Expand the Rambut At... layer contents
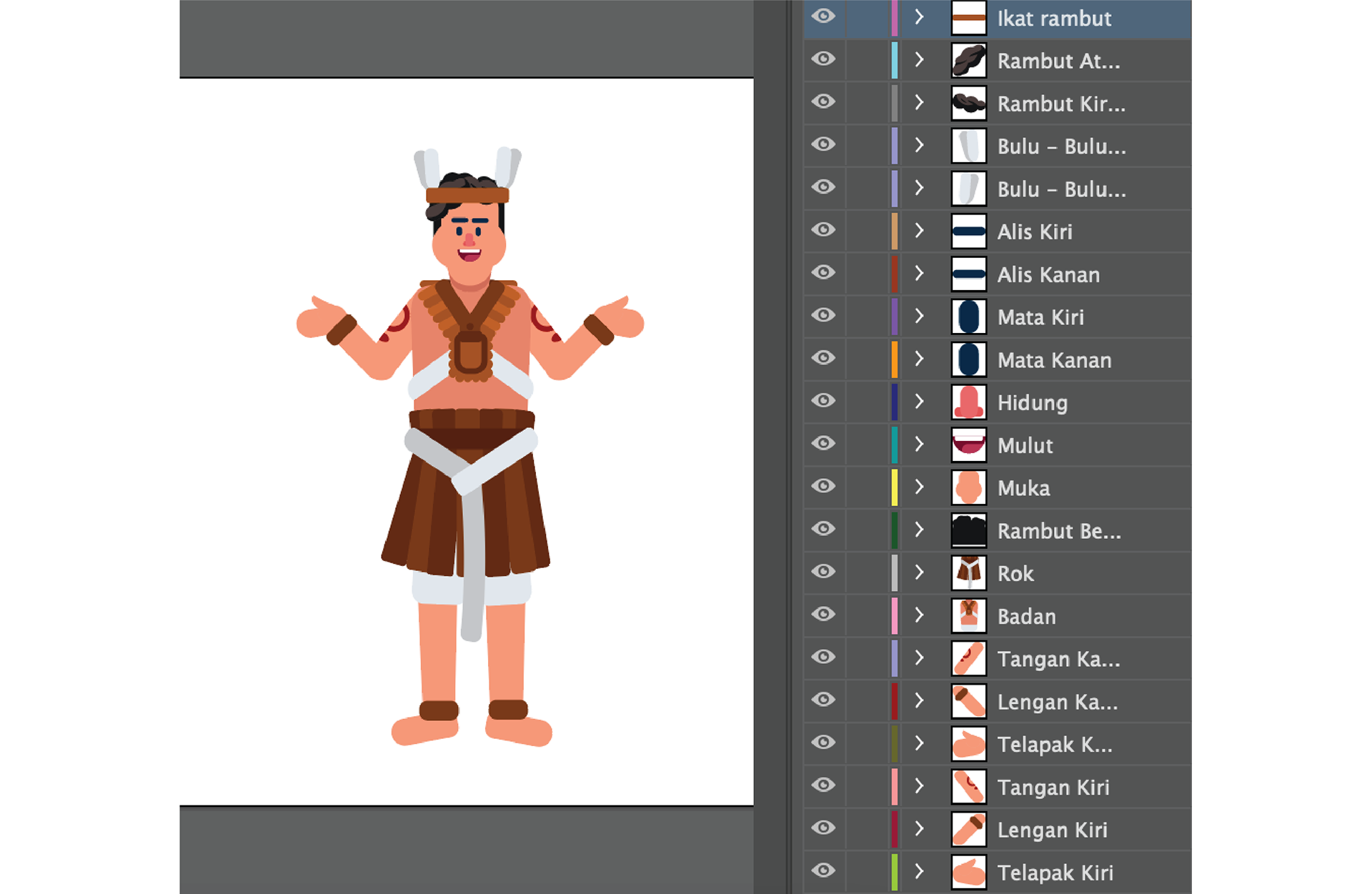 920,59
